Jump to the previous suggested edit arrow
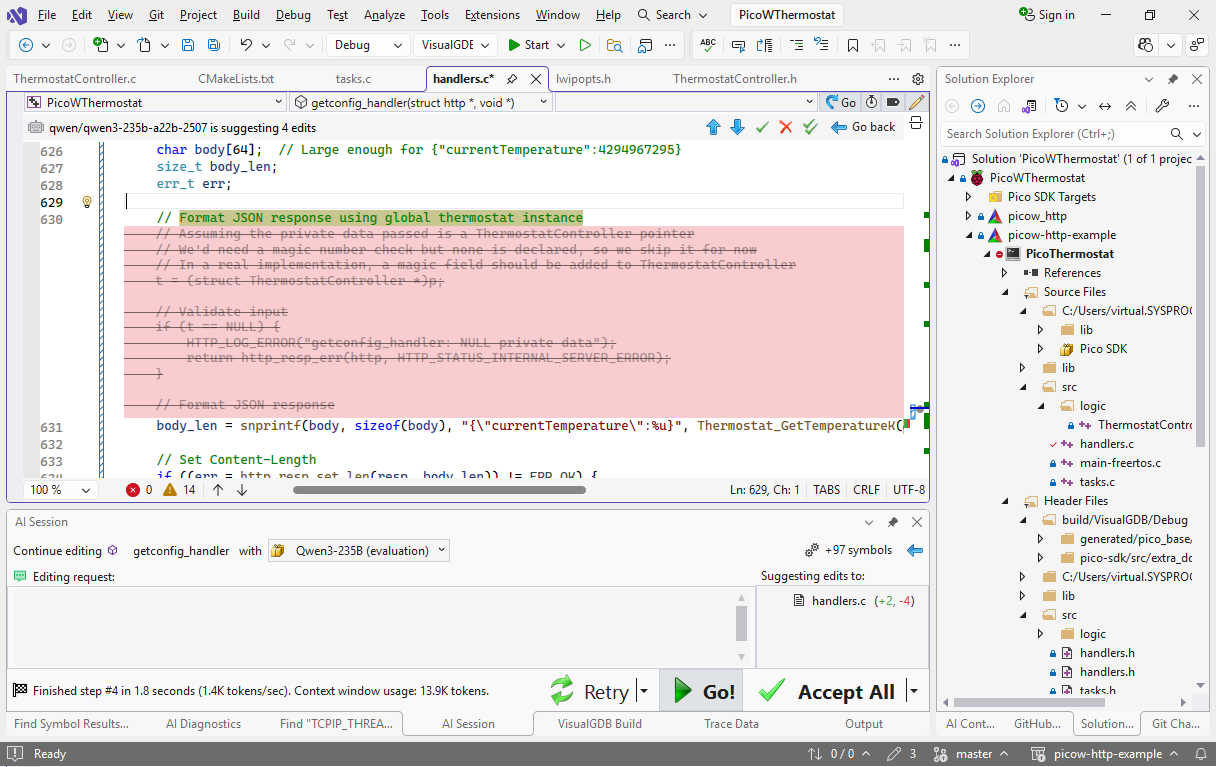Viewport: 1216px width, 767px height. click(x=713, y=127)
